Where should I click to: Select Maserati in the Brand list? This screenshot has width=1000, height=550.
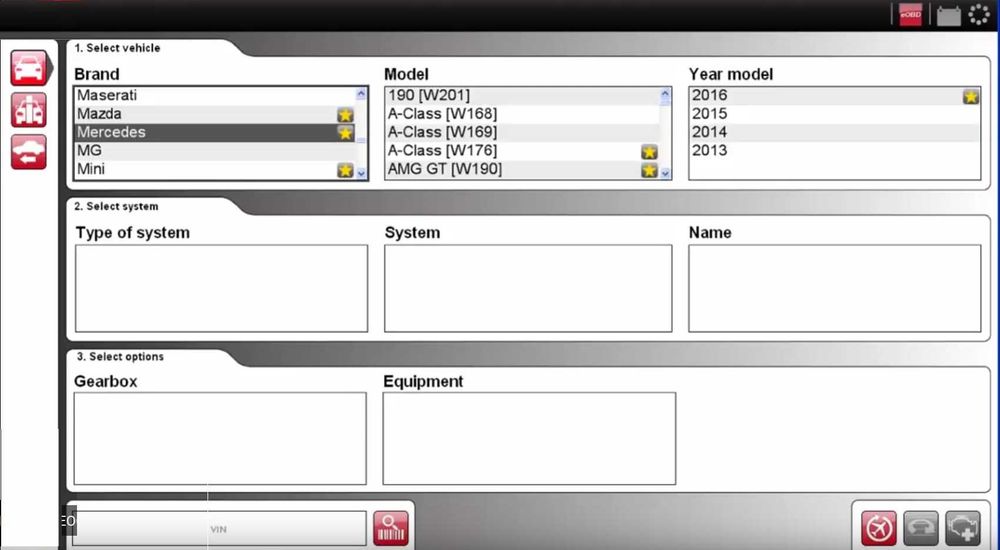(x=215, y=96)
